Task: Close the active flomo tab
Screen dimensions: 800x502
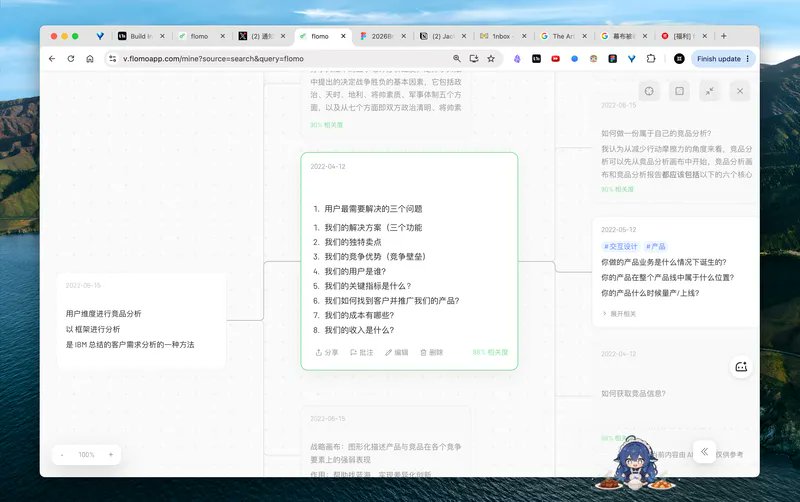Action: pyautogui.click(x=343, y=36)
